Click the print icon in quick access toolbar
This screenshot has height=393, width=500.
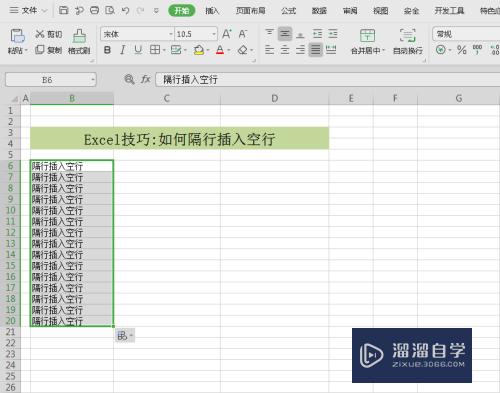(x=95, y=11)
